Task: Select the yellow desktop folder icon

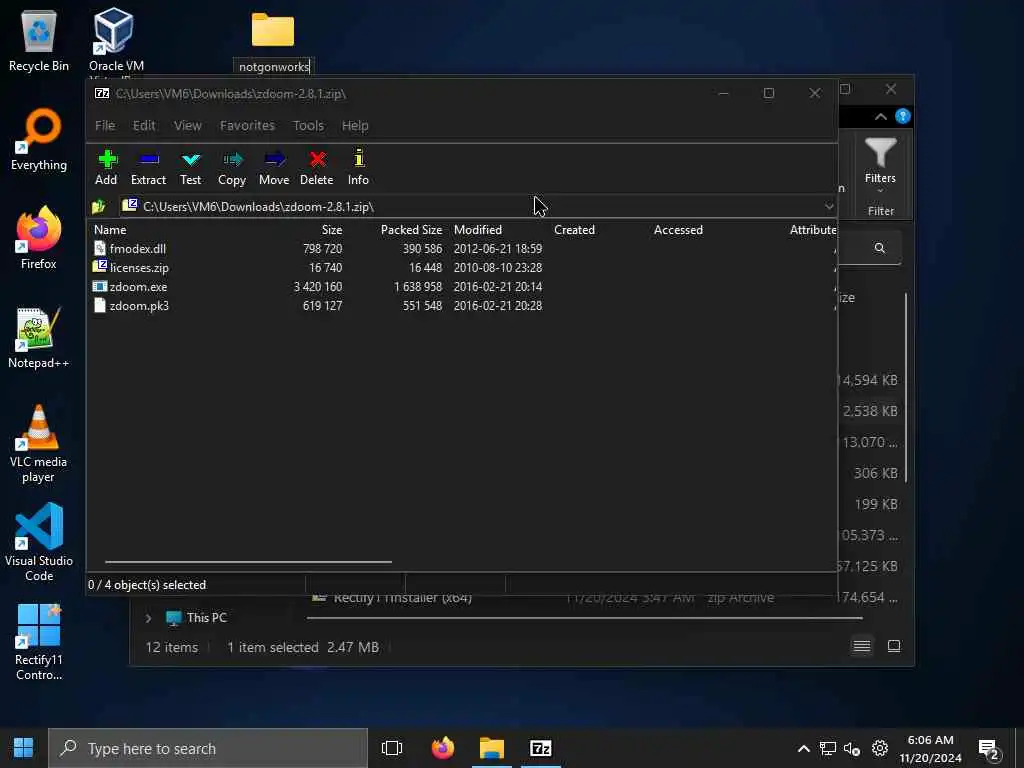Action: [x=273, y=30]
